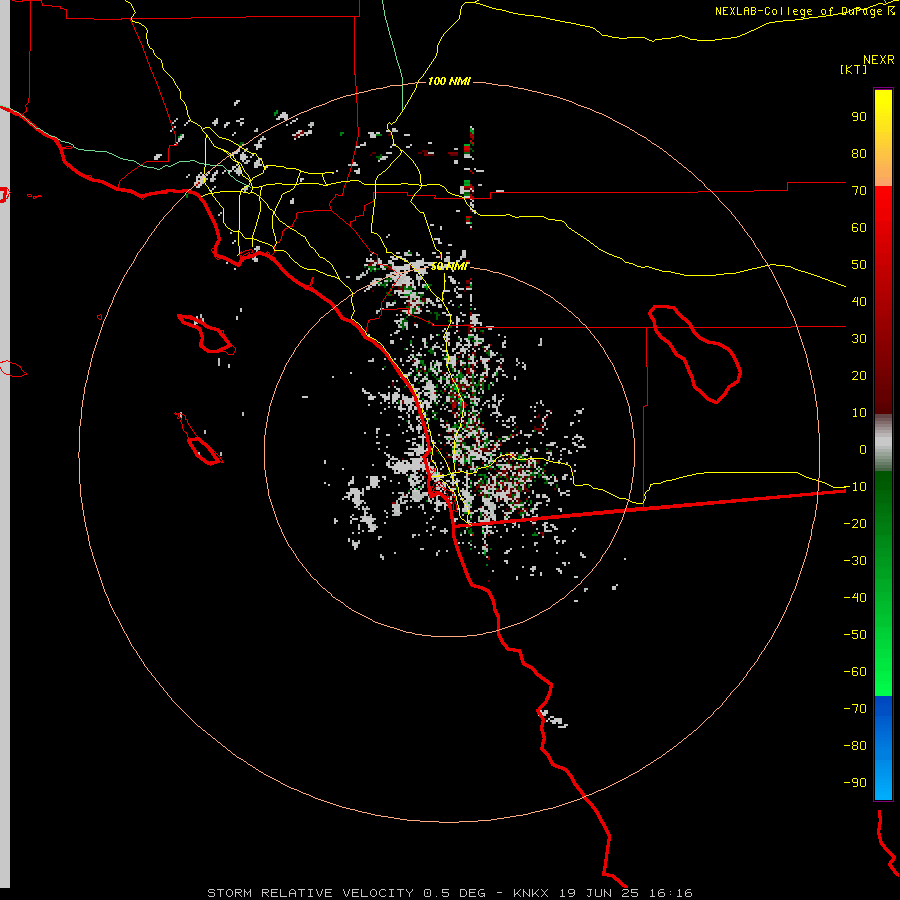Click the -10 value on the velocity scale
The image size is (900, 900).
[x=855, y=487]
